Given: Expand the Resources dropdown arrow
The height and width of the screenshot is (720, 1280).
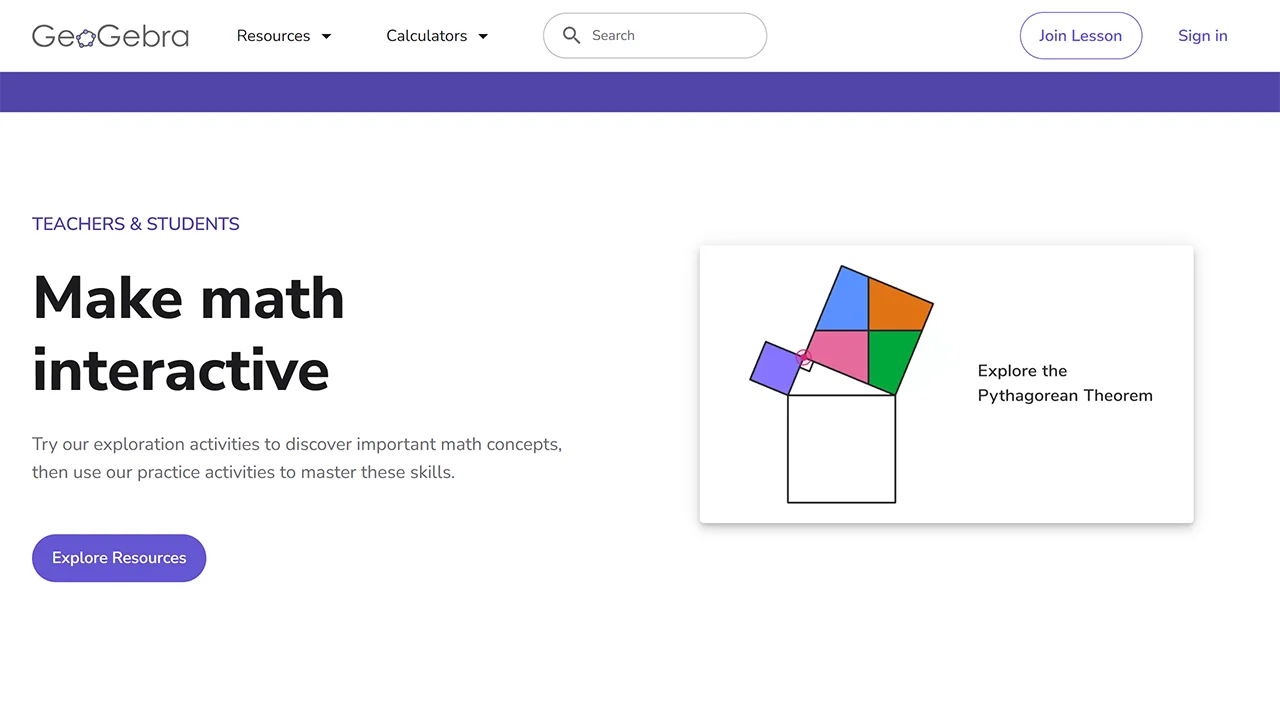Looking at the screenshot, I should click(326, 36).
